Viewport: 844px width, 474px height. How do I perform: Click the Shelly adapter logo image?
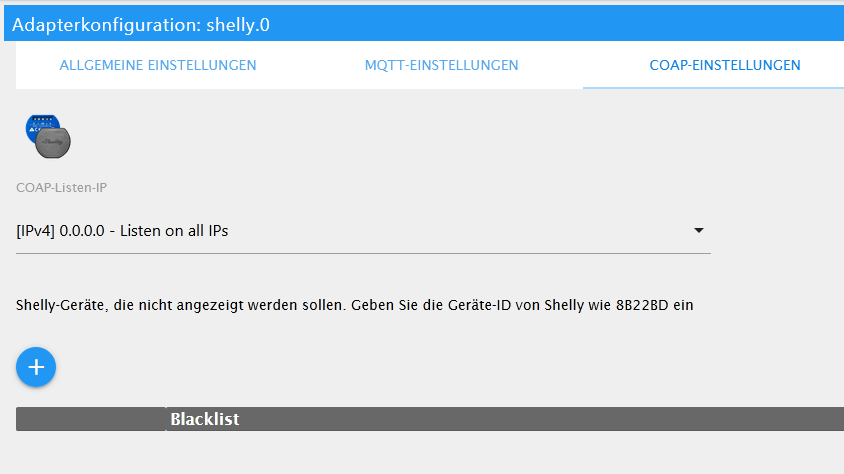tap(48, 136)
